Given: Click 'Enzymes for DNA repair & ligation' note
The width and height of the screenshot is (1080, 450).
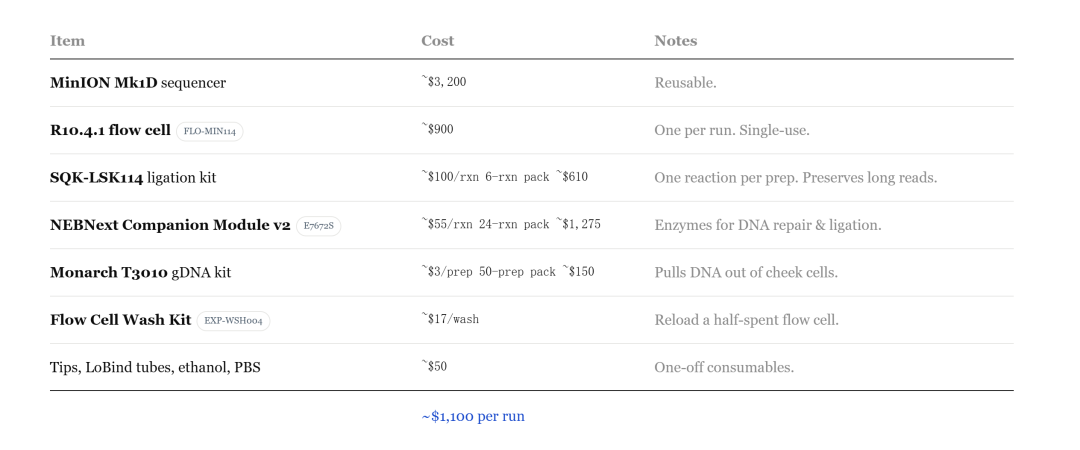Looking at the screenshot, I should [x=768, y=225].
